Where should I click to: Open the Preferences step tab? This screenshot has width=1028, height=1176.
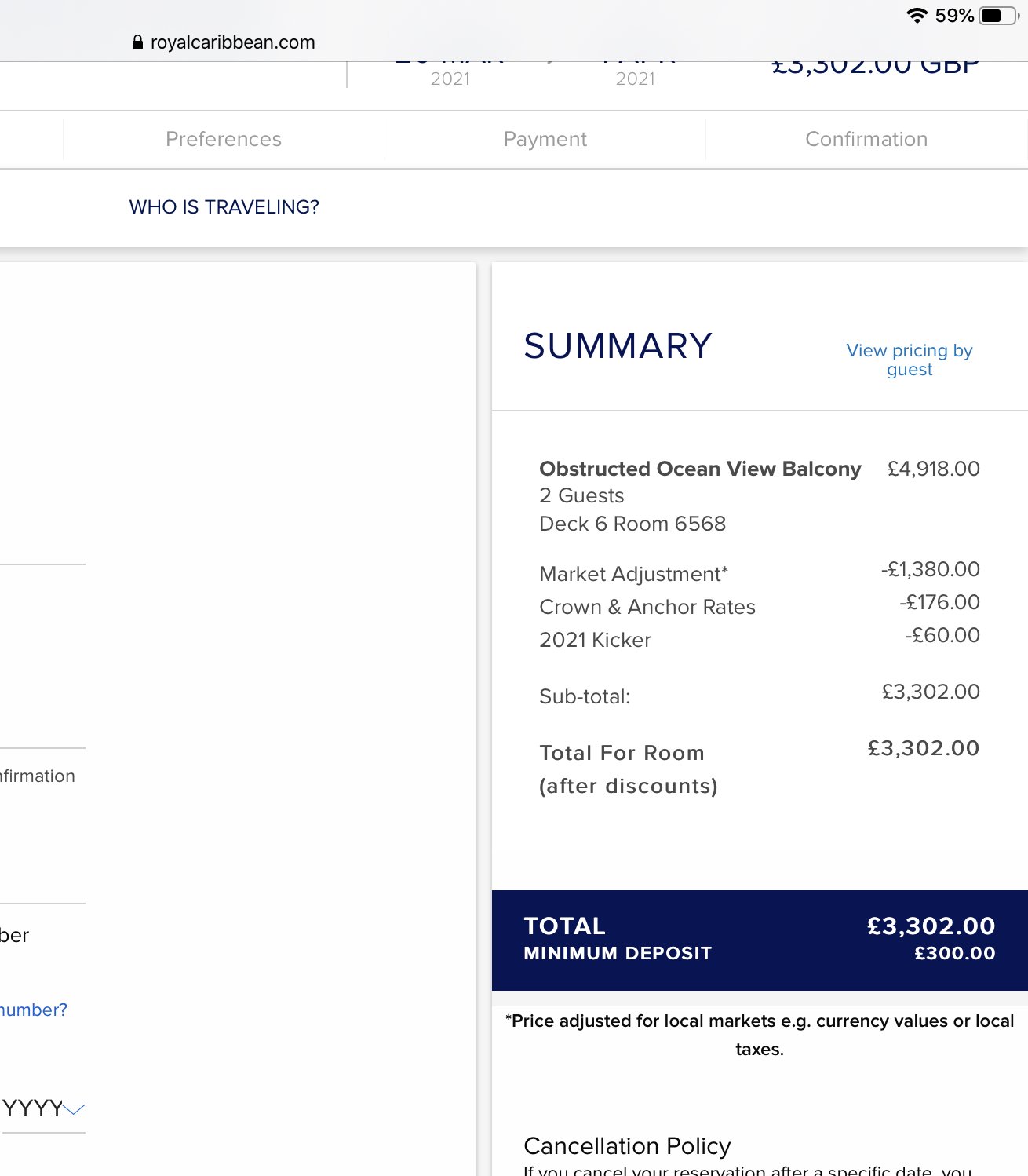tap(224, 139)
